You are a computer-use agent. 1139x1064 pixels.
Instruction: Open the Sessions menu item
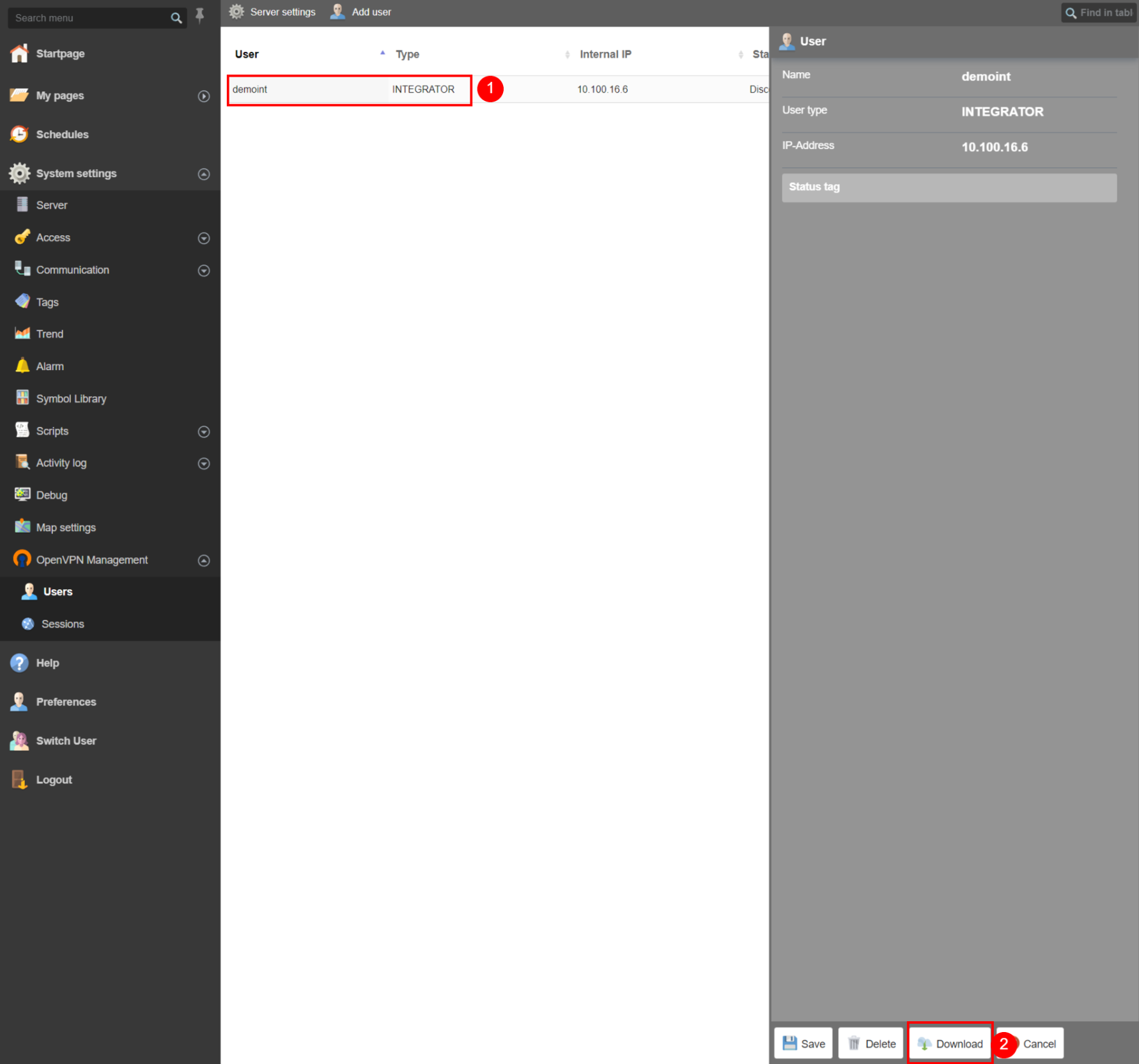click(x=110, y=624)
